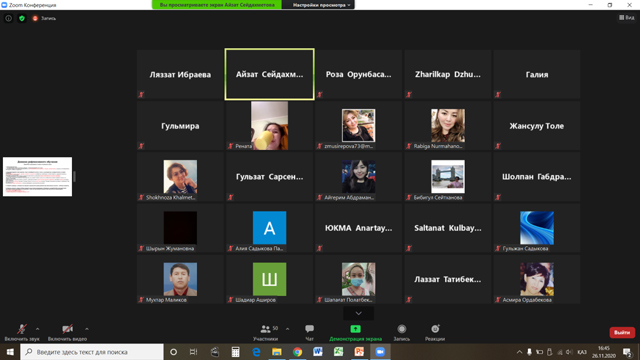Open the Чат chat panel
The width and height of the screenshot is (640, 360).
tap(309, 332)
